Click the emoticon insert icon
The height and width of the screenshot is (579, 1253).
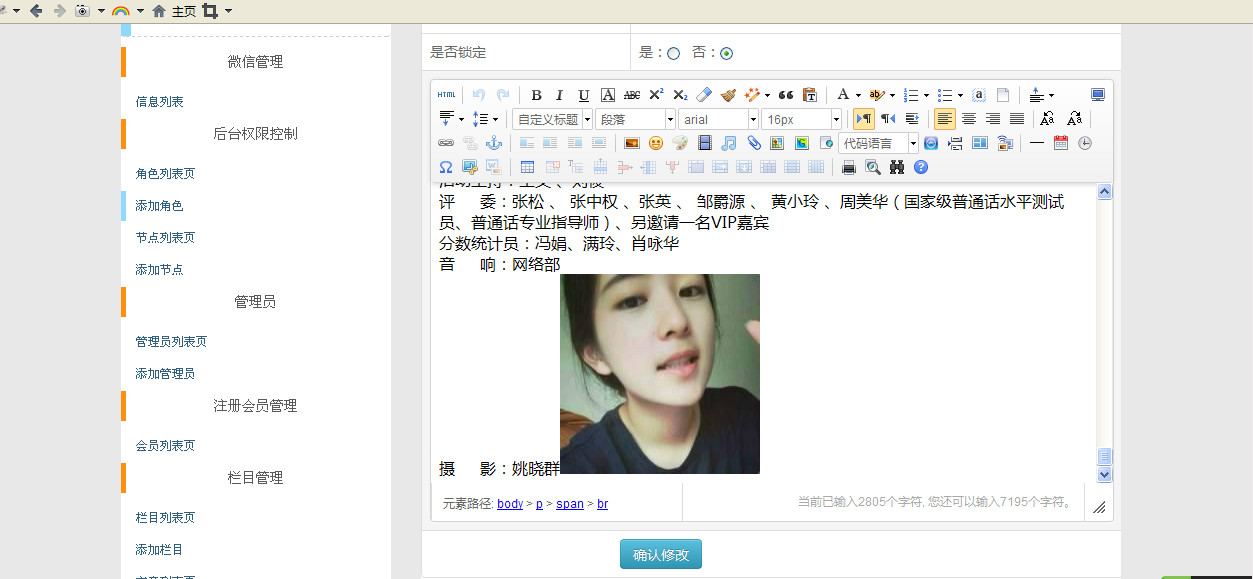point(656,143)
